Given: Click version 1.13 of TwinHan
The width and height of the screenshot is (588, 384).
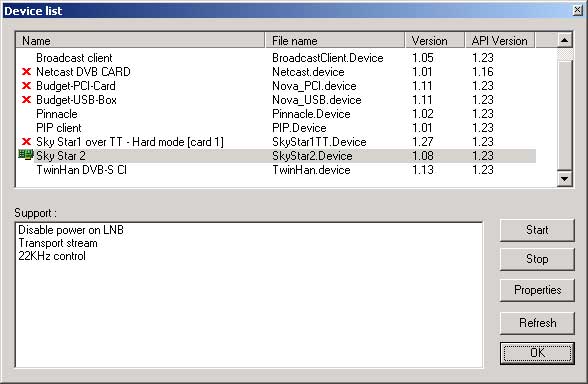Looking at the screenshot, I should pyautogui.click(x=423, y=170).
